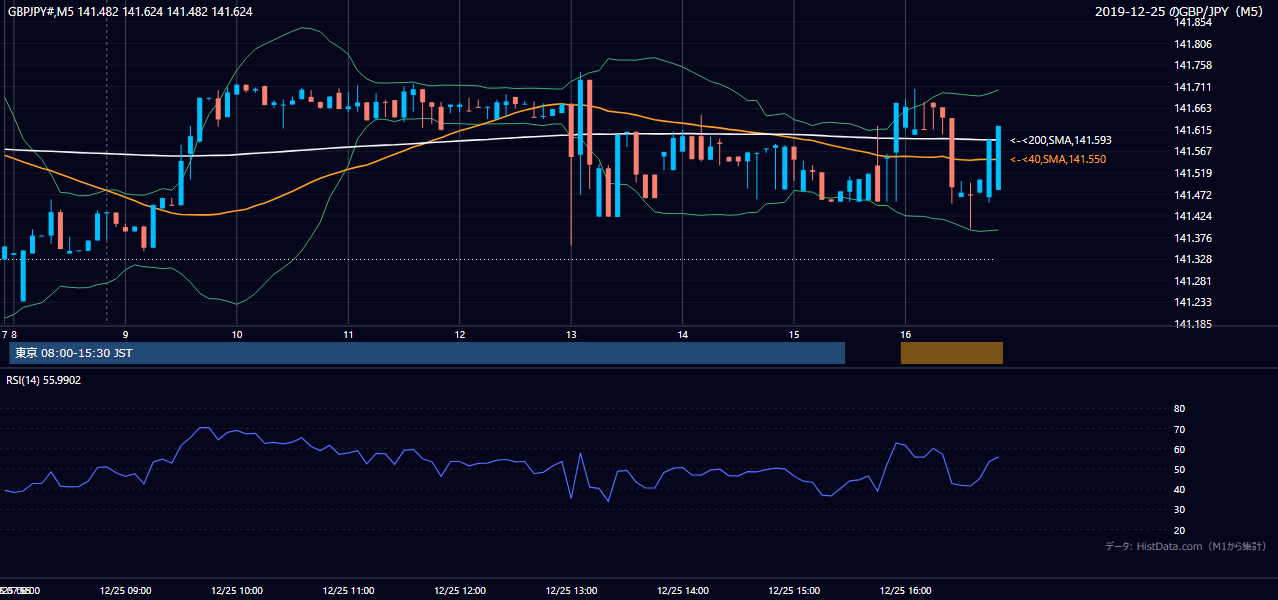The width and height of the screenshot is (1278, 600).
Task: Click price level 141.854 on the axis
Action: click(1193, 23)
